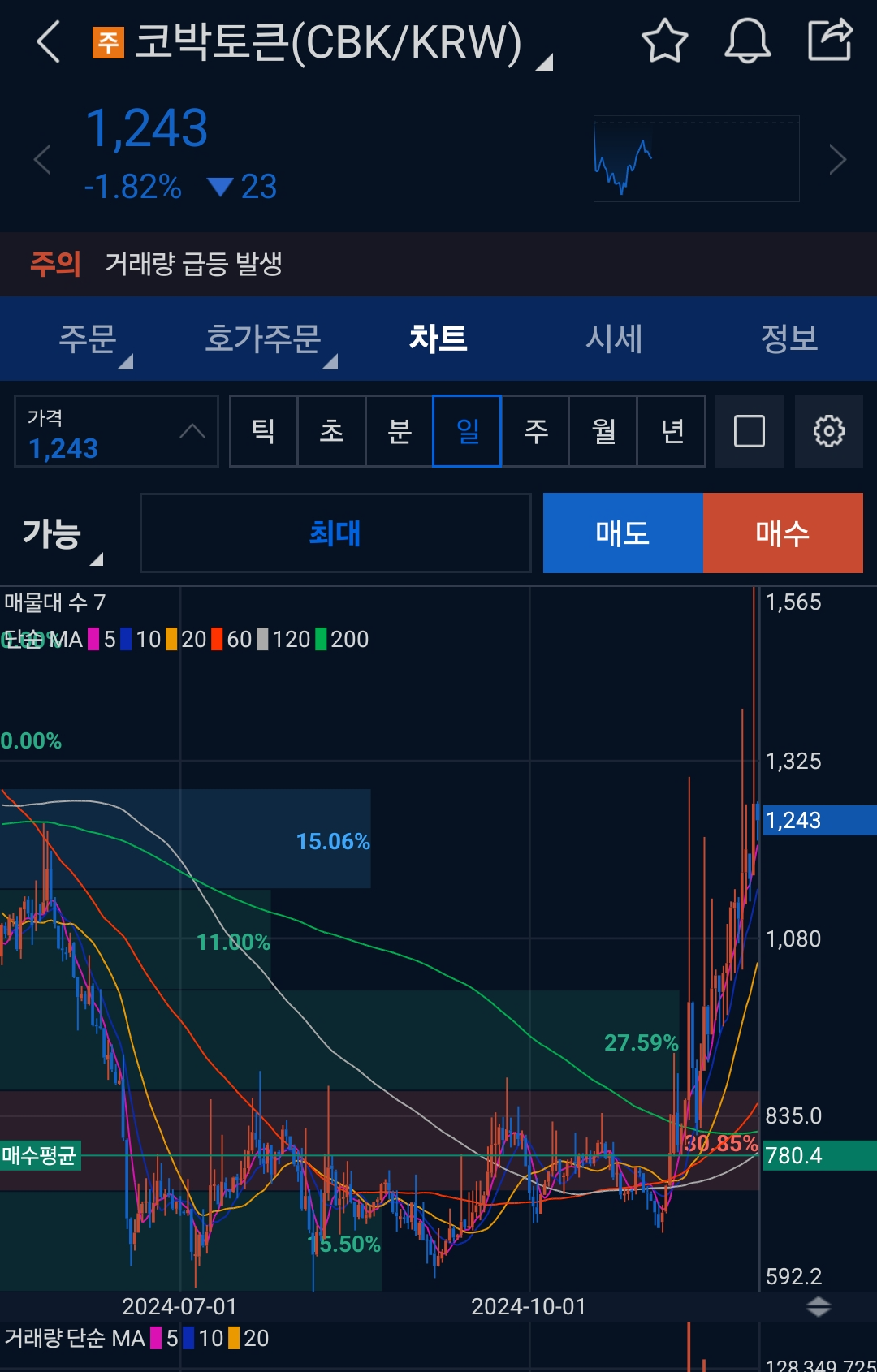The width and height of the screenshot is (877, 1372).
Task: Tap the 30.85% volume profile label
Action: click(x=720, y=1144)
